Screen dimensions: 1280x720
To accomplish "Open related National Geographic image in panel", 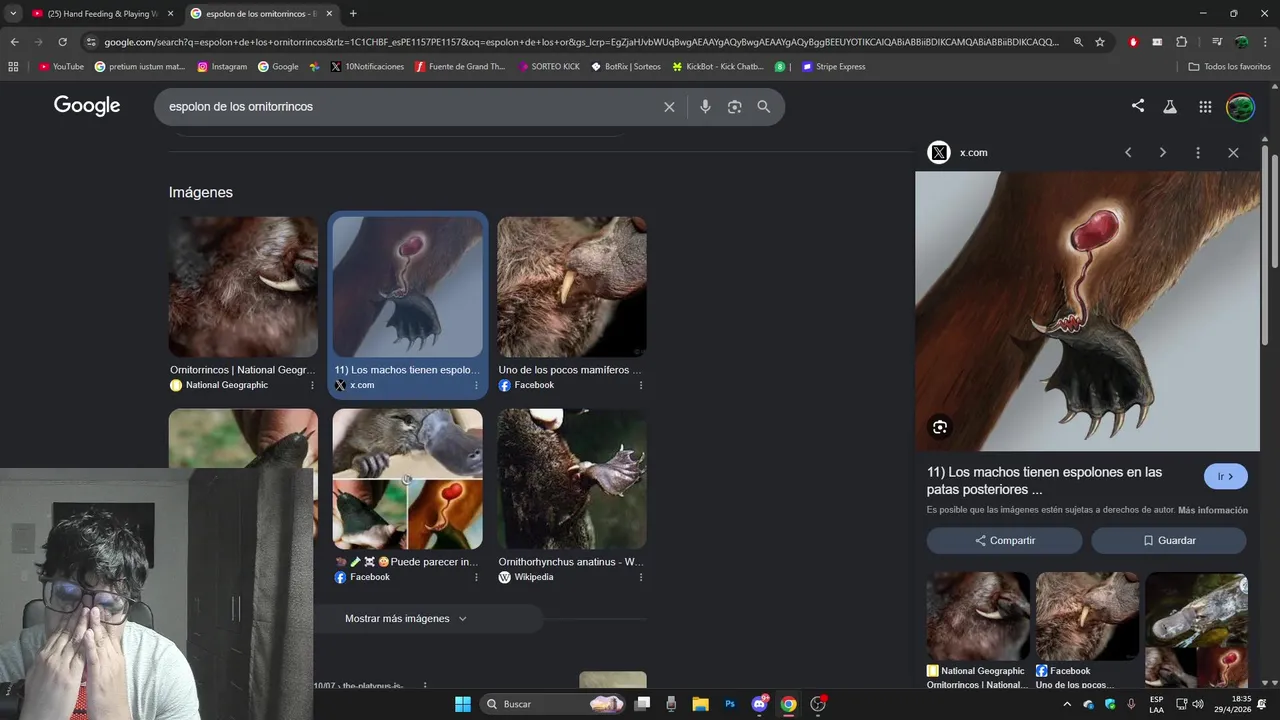I will [x=978, y=616].
